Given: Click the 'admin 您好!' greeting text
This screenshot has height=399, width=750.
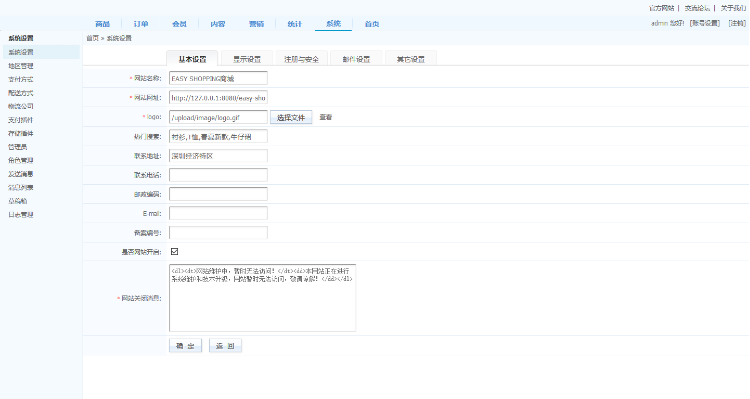Looking at the screenshot, I should (x=668, y=23).
